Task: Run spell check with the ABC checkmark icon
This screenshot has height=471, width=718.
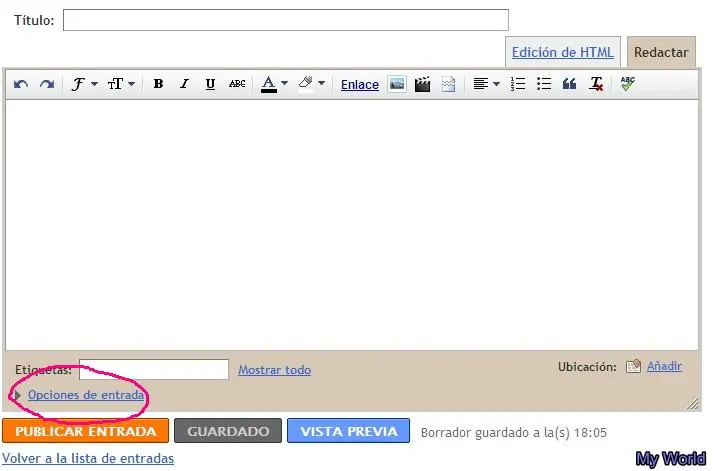Action: [628, 84]
